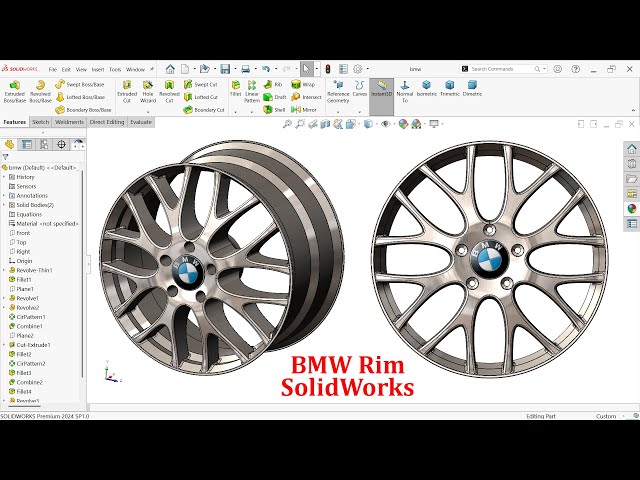Select the Revolved Boss/Base tool
The width and height of the screenshot is (640, 480).
pos(40,91)
